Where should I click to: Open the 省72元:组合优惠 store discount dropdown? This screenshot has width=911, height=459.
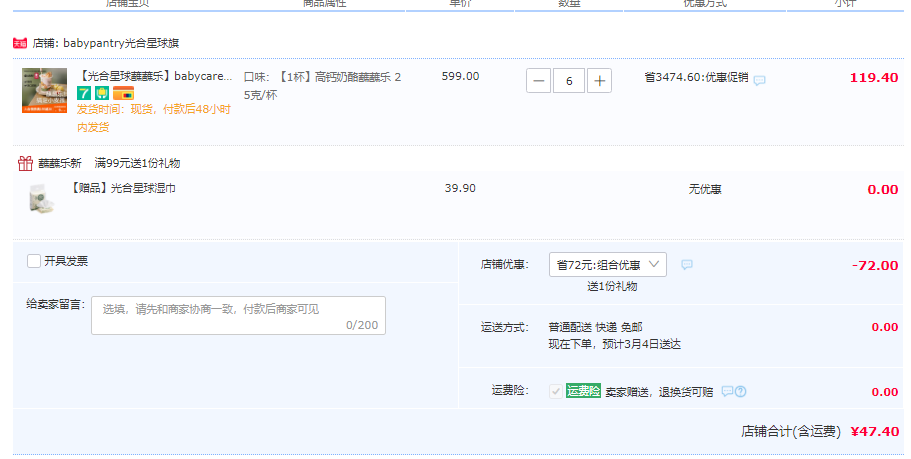point(608,264)
